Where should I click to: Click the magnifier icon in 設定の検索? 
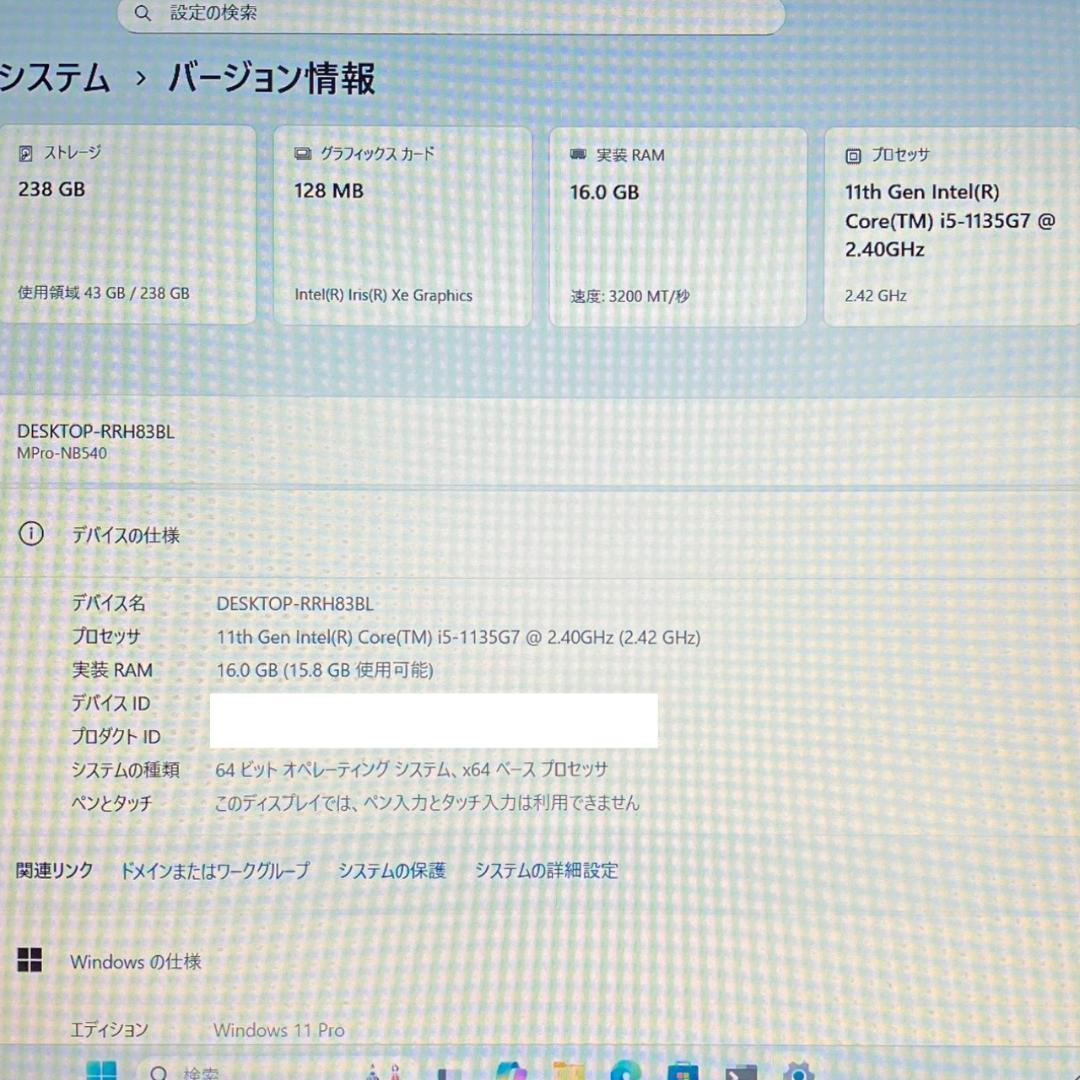click(143, 12)
